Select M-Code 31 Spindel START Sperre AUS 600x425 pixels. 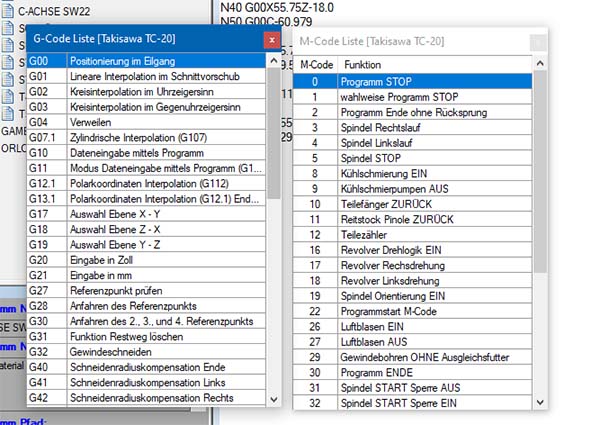[412, 388]
